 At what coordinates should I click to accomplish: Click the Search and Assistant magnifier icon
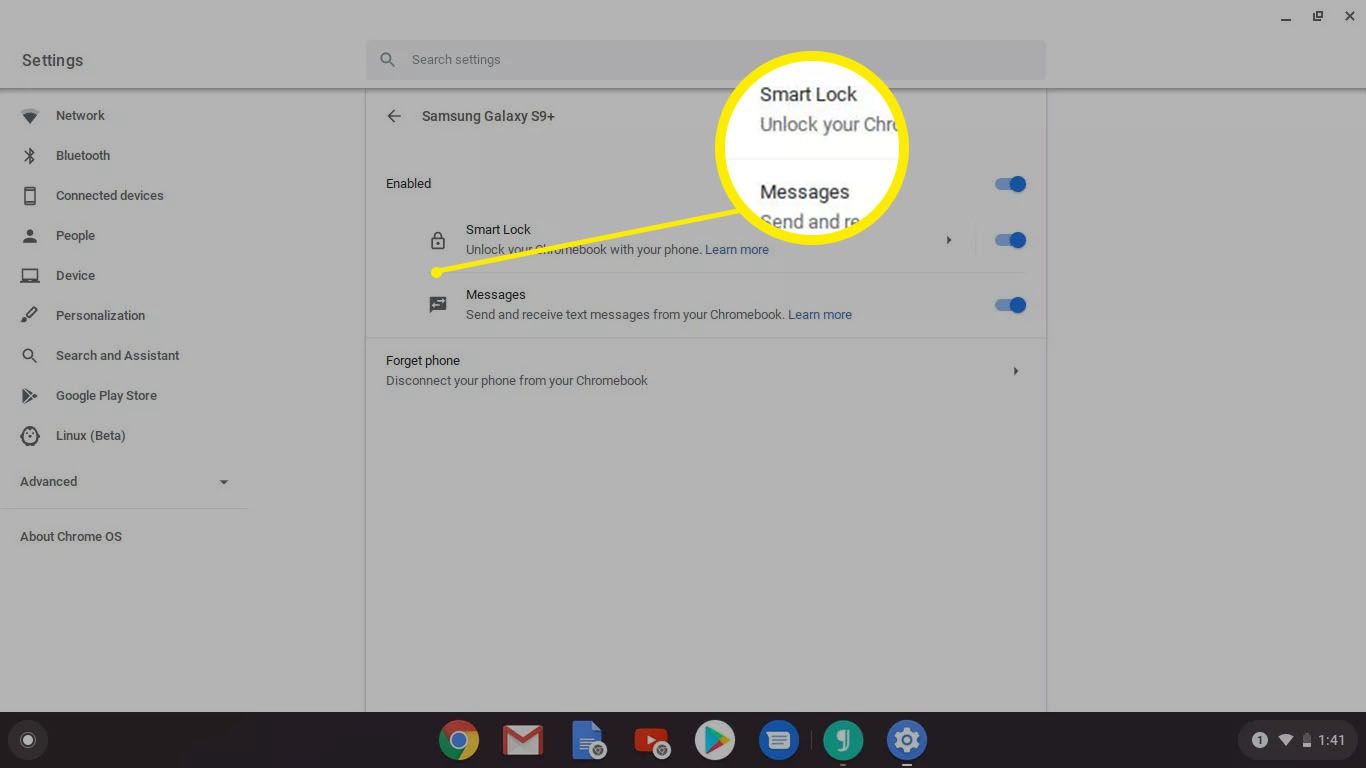click(x=30, y=356)
